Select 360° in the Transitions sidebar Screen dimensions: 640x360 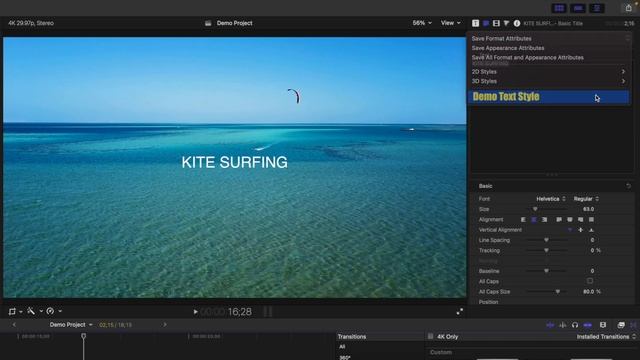[345, 357]
